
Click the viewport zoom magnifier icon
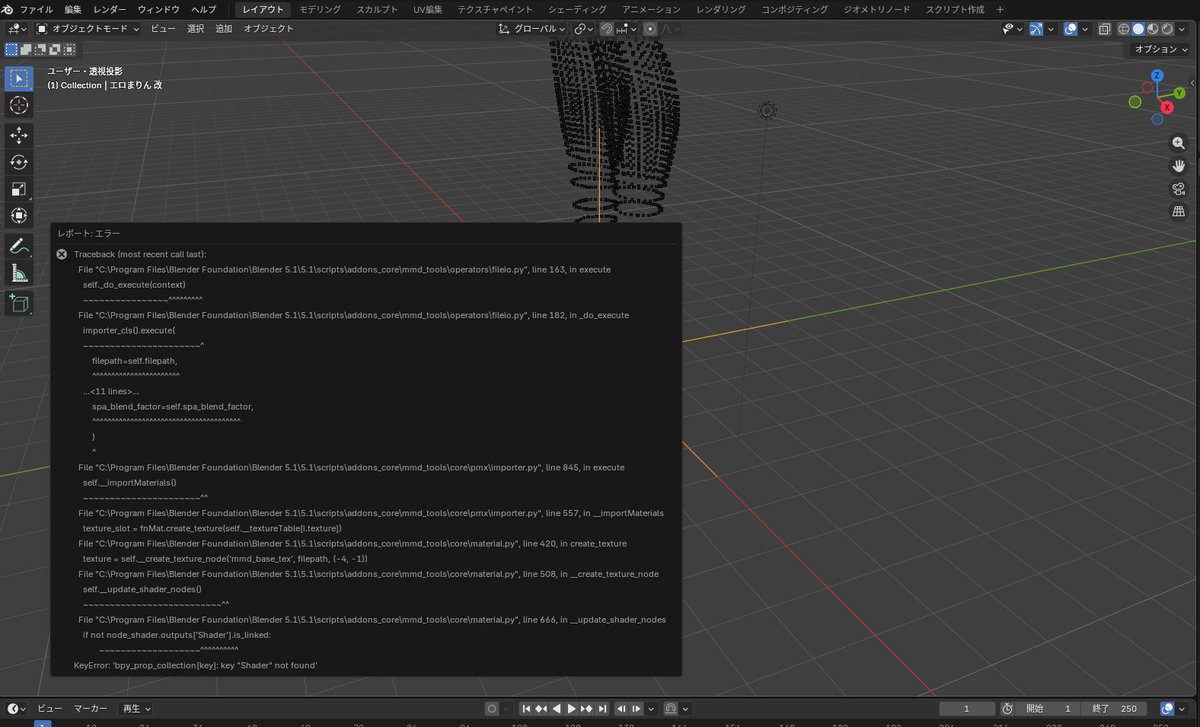(x=1179, y=144)
